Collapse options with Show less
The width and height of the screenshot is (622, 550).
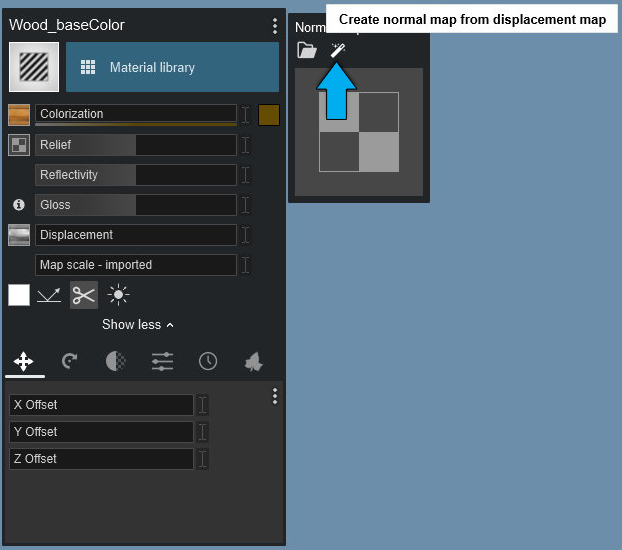(138, 325)
